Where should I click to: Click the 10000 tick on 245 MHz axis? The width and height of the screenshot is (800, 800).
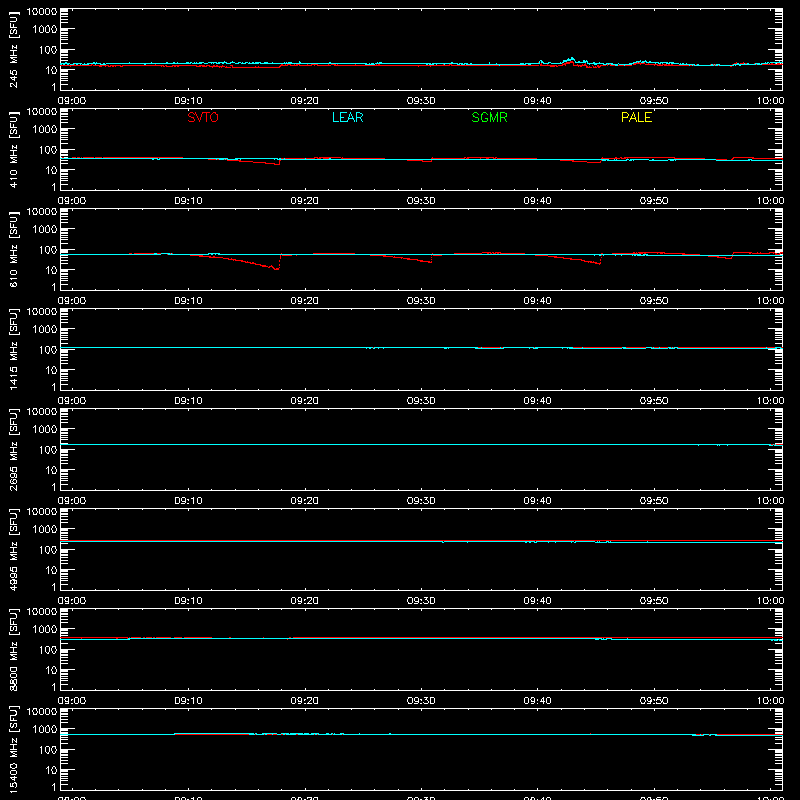tap(42, 12)
